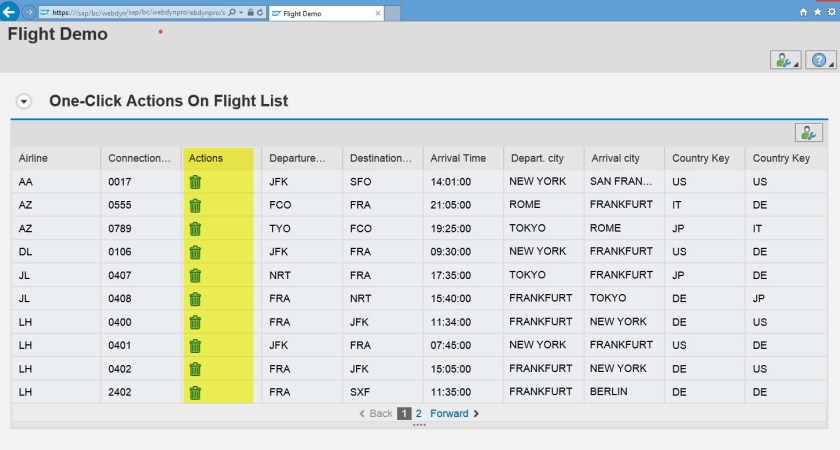This screenshot has width=840, height=450.
Task: Delete flight JL 0407 using trash icon
Action: coord(195,275)
